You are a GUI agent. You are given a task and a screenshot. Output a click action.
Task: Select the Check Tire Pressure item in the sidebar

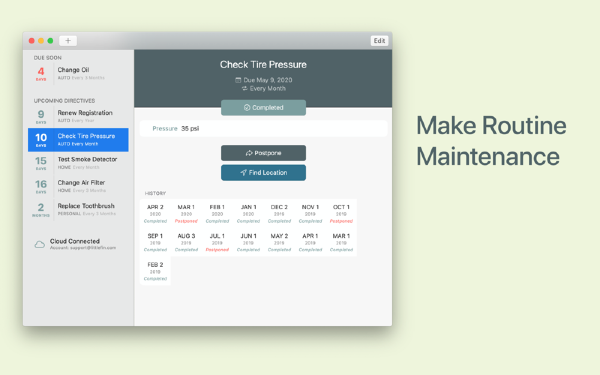click(78, 140)
